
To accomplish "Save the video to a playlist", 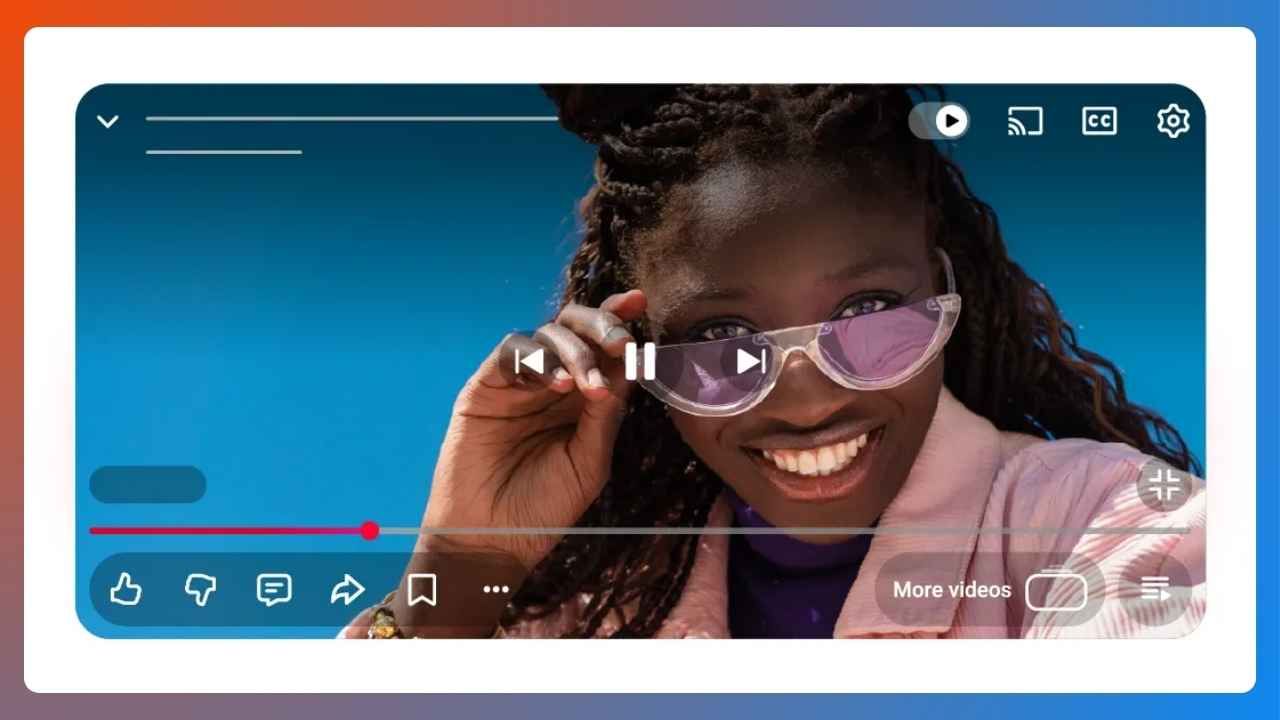I will point(422,590).
